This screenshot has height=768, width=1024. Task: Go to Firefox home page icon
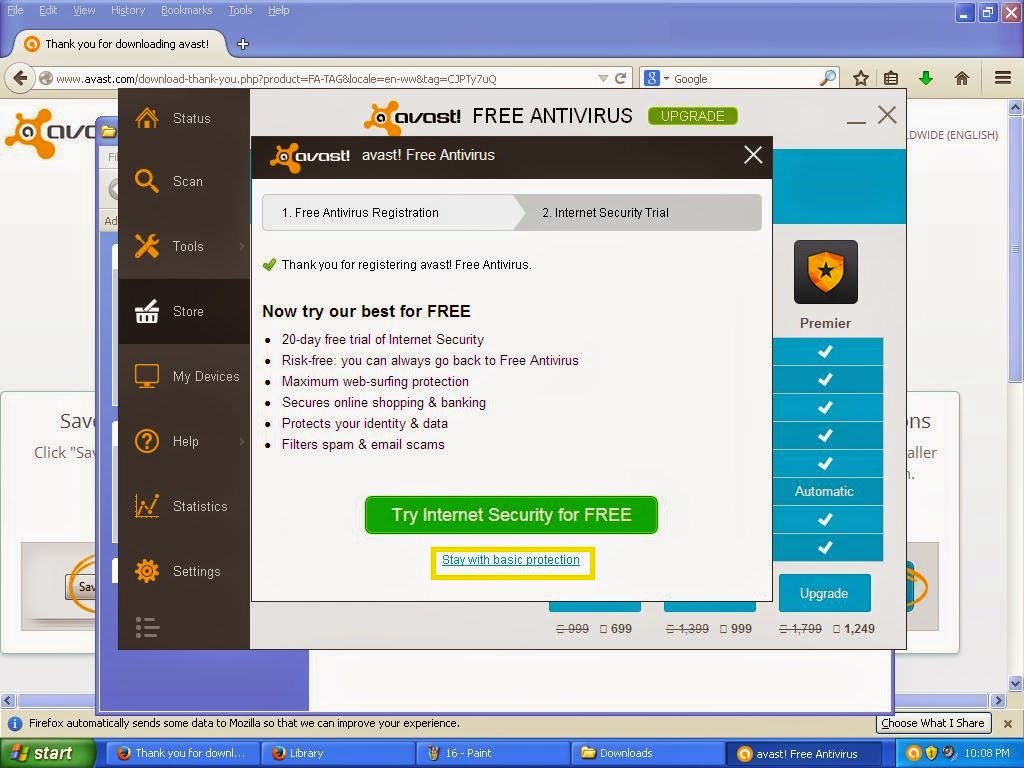(961, 78)
